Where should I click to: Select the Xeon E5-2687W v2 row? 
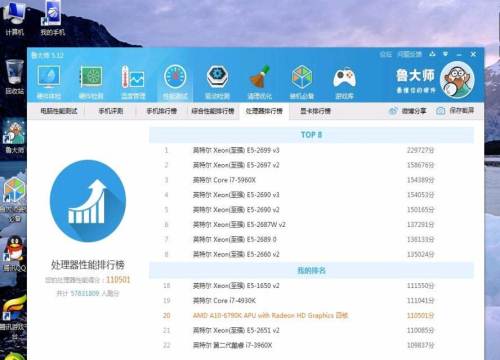point(311,225)
